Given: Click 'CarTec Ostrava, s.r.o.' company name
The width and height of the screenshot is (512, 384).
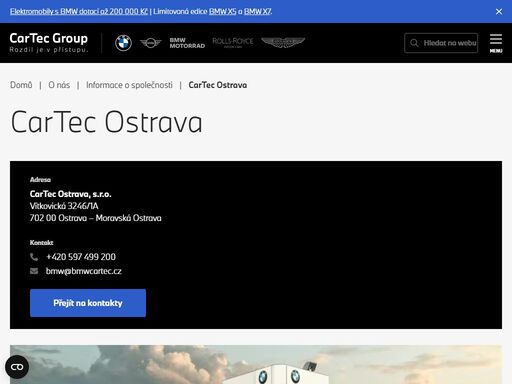Looking at the screenshot, I should (70, 194).
